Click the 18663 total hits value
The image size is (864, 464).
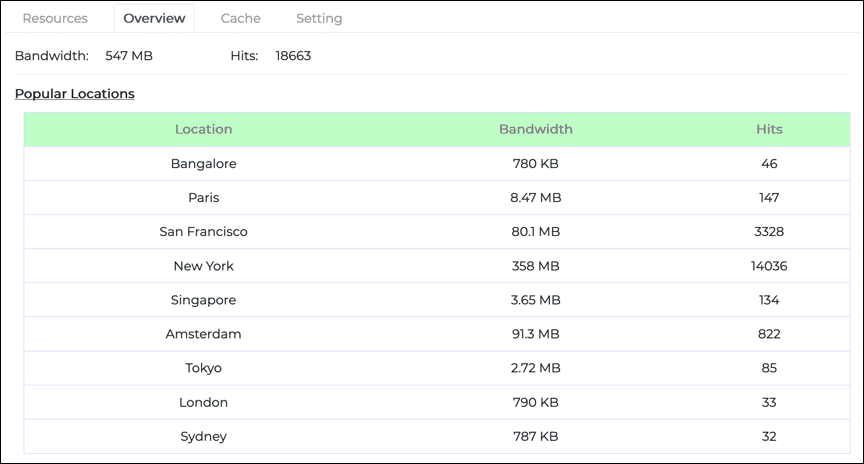(x=293, y=56)
